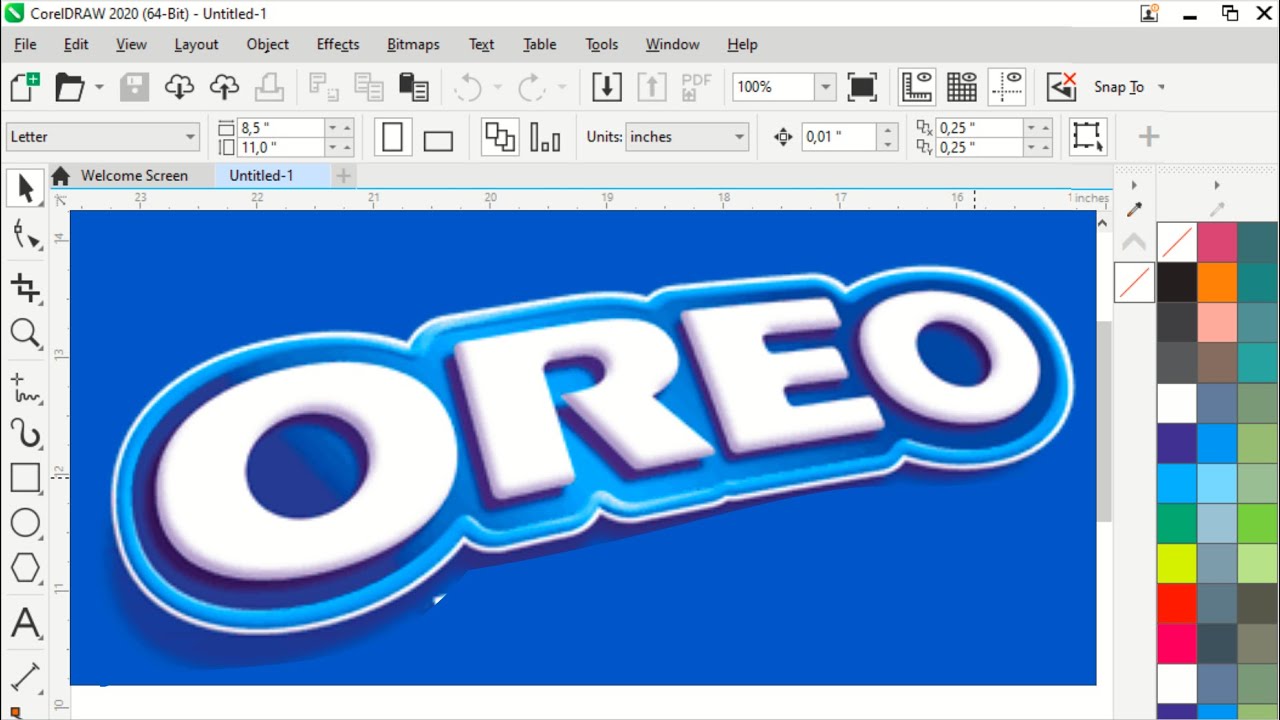Click the Paste clipboard icon
1280x720 pixels.
[413, 87]
